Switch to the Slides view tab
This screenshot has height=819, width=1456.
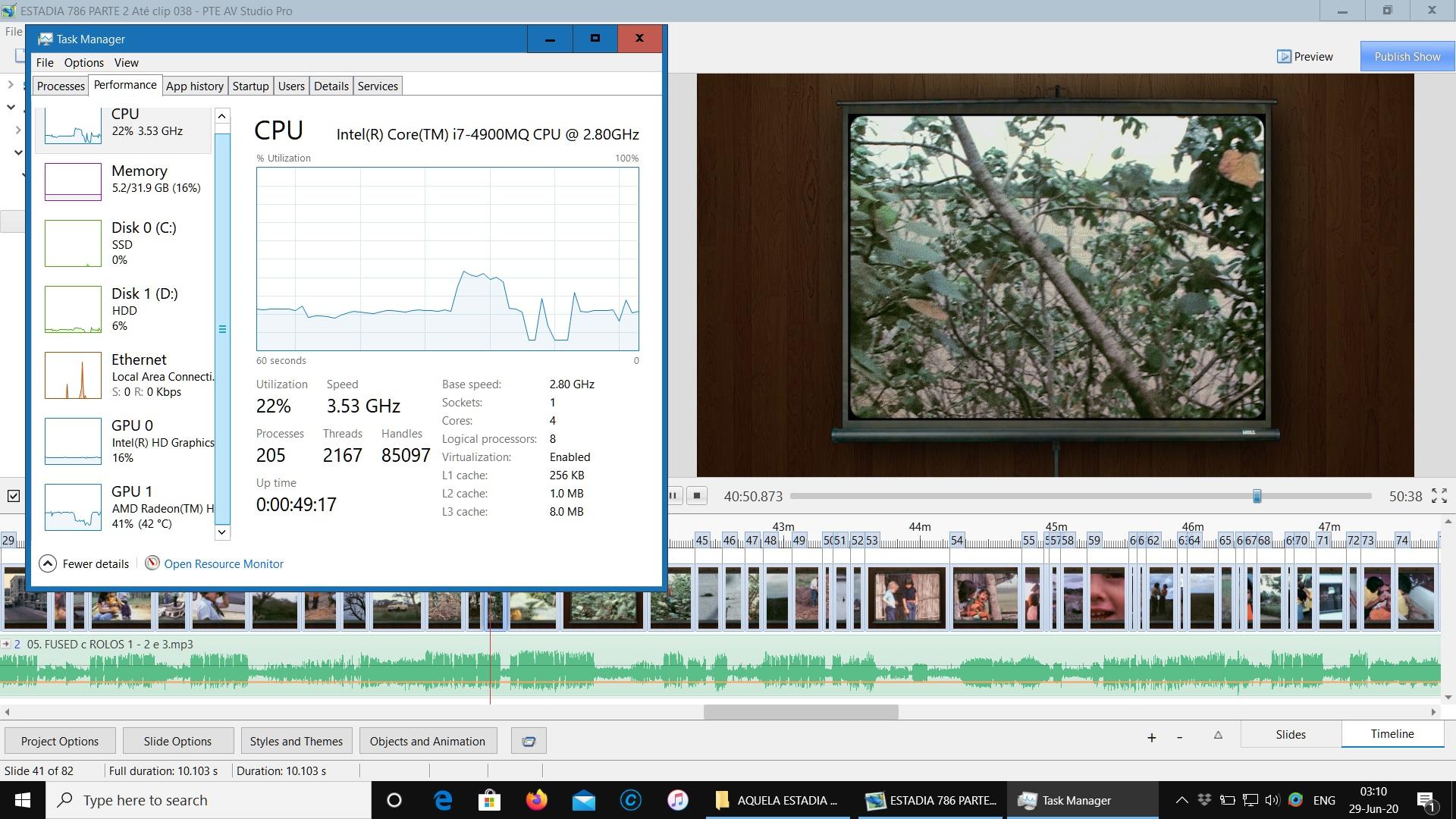[1290, 734]
